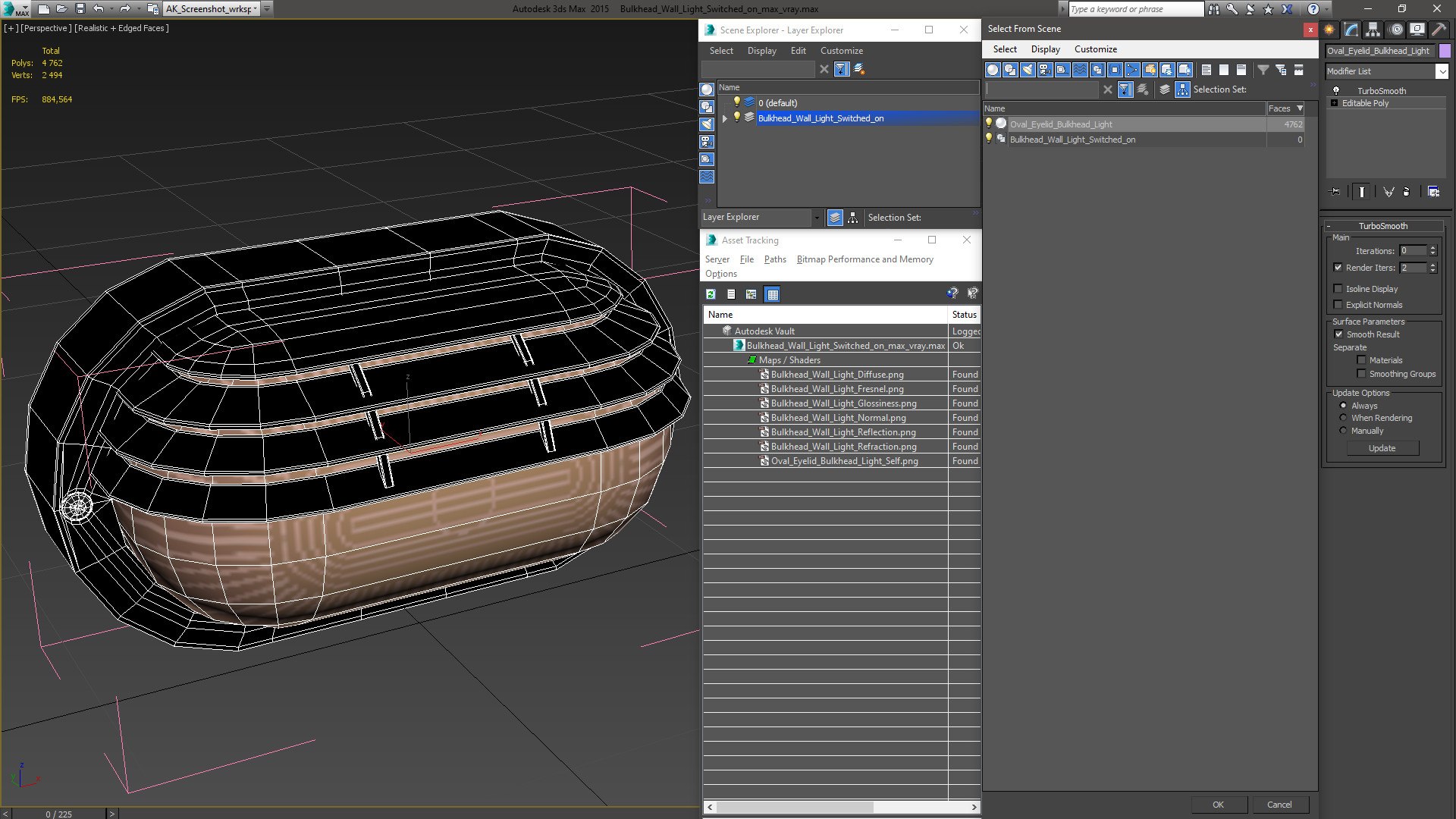This screenshot has height=819, width=1456.
Task: Open Paths menu in Asset Tracking
Action: (x=774, y=259)
